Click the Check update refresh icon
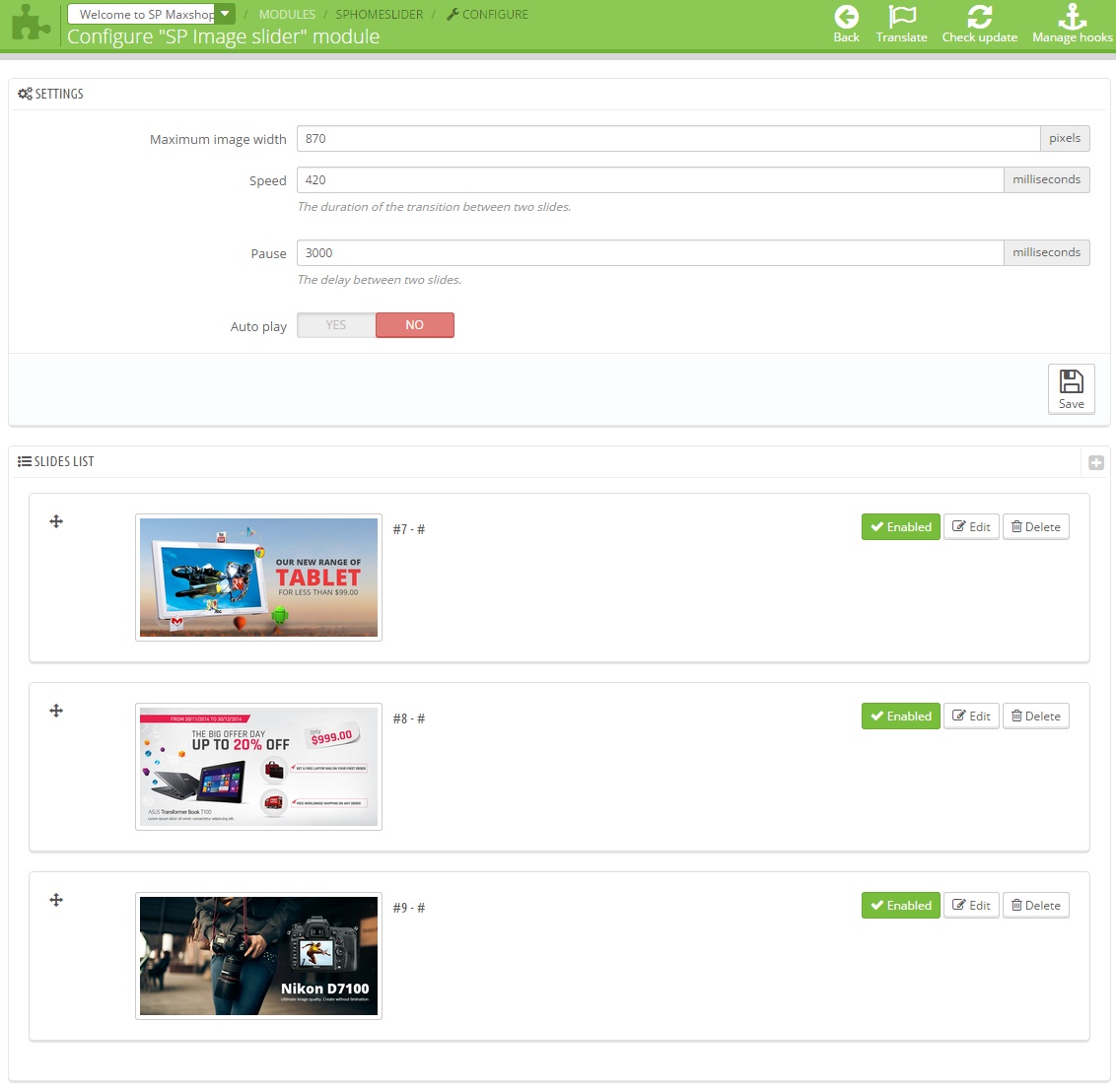The height and width of the screenshot is (1092, 1116). click(x=979, y=17)
